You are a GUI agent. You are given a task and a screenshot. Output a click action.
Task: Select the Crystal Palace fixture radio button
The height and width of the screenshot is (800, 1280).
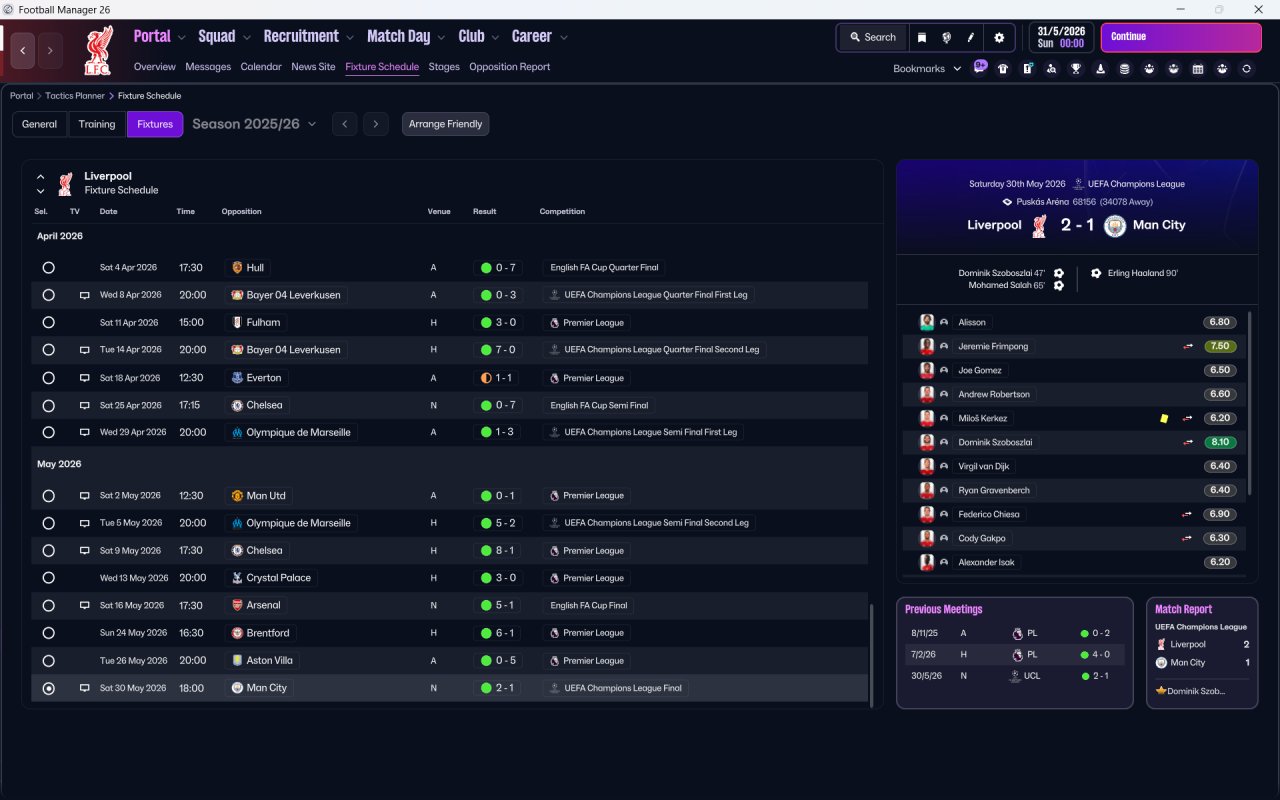(48, 578)
